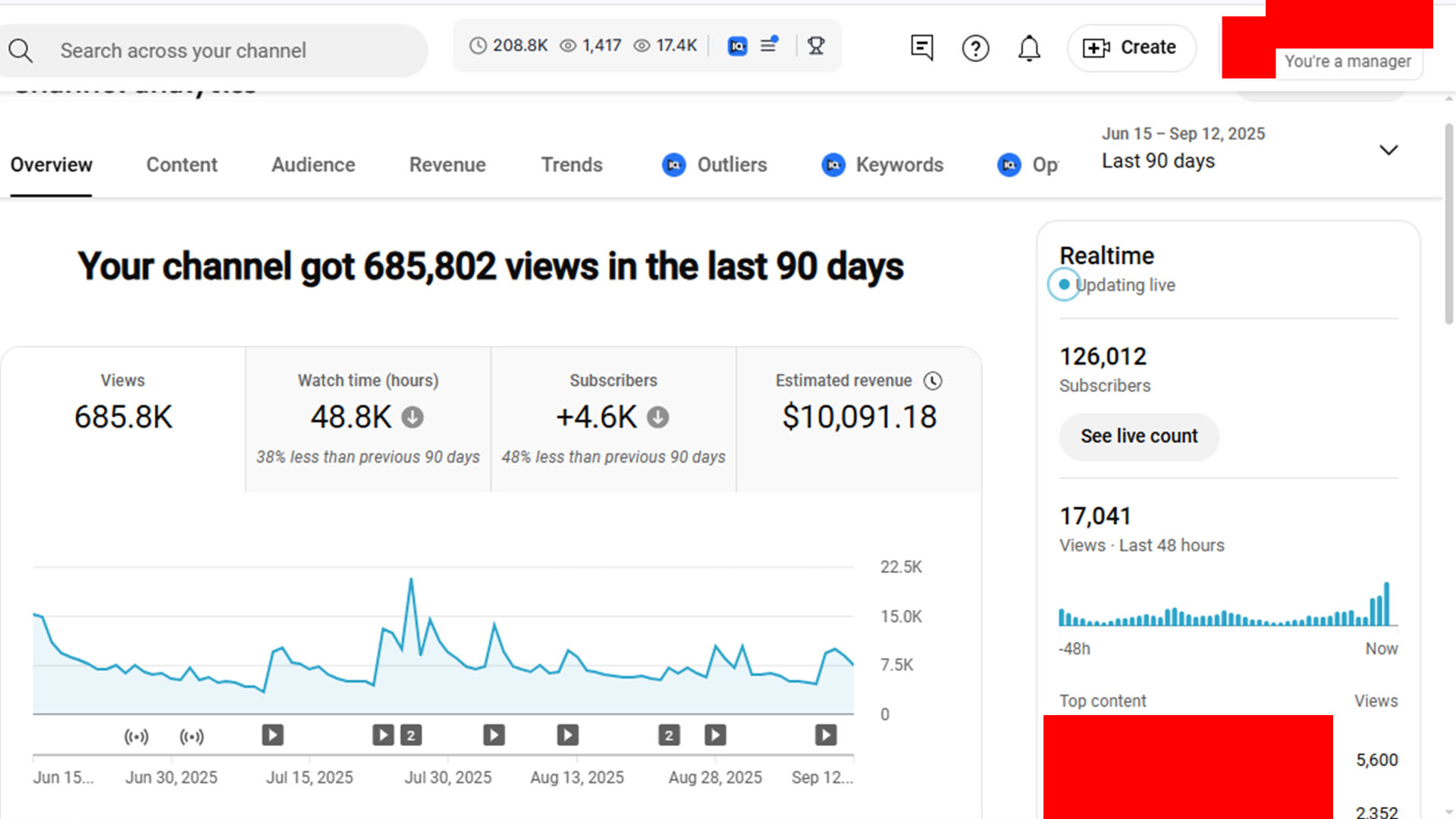Click the video marker showing 2 near Jul 30

pyautogui.click(x=411, y=735)
